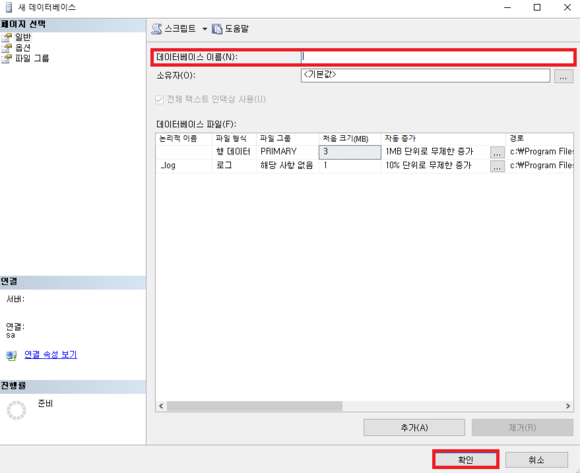Click the 자동 증가 column header
This screenshot has width=580, height=473.
pos(443,139)
